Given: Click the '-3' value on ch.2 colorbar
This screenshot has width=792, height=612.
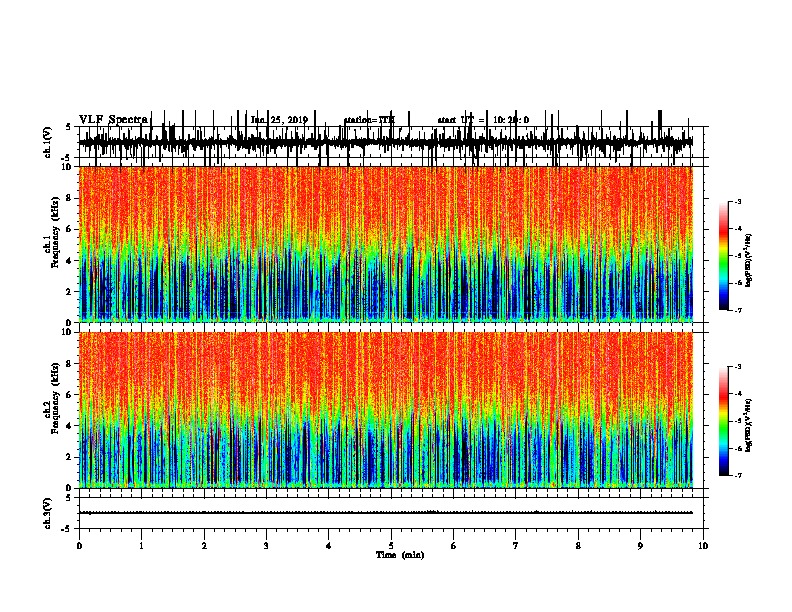Looking at the screenshot, I should point(738,367).
